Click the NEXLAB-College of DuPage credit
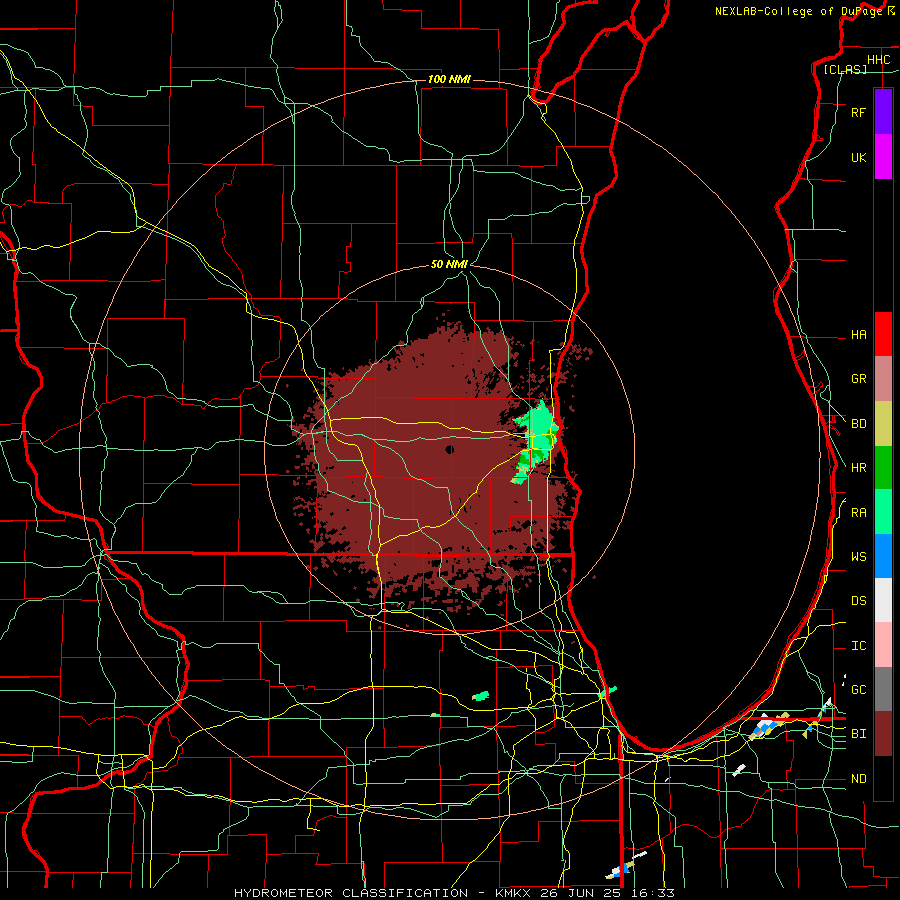The width and height of the screenshot is (900, 900). click(798, 11)
